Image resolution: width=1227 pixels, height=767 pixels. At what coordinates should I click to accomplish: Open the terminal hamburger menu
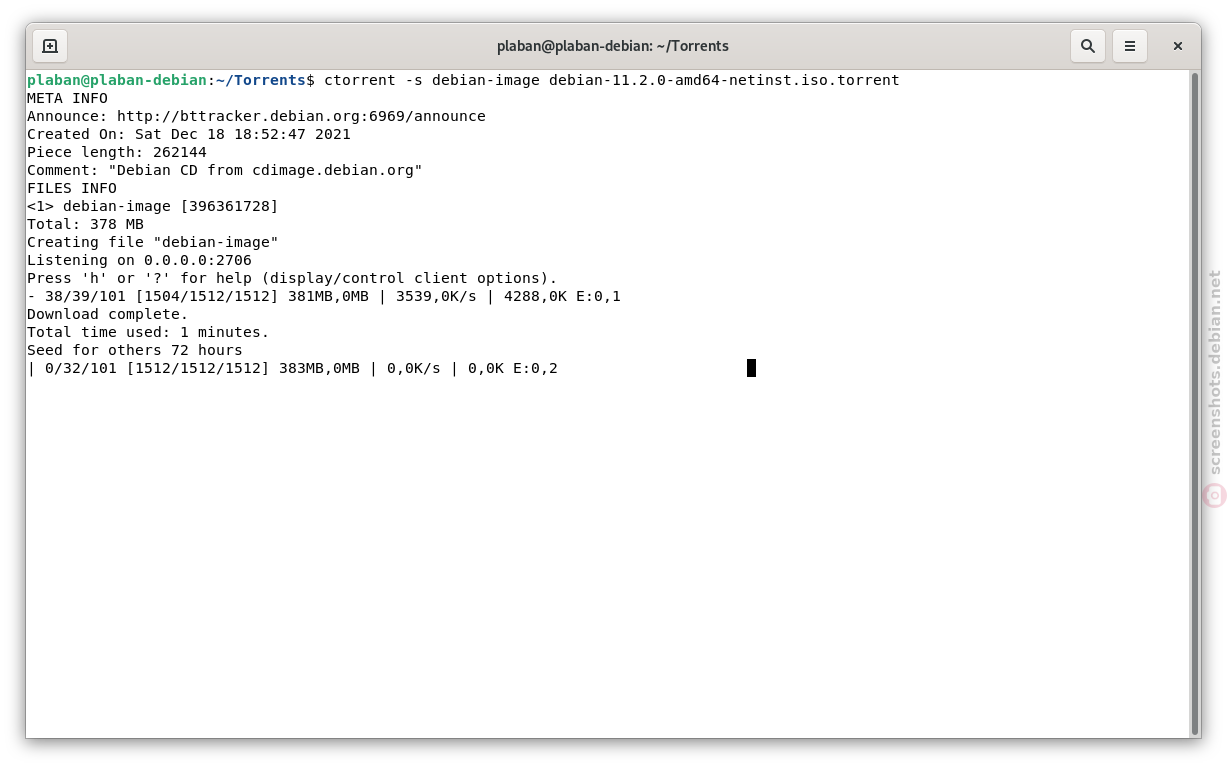(1130, 46)
